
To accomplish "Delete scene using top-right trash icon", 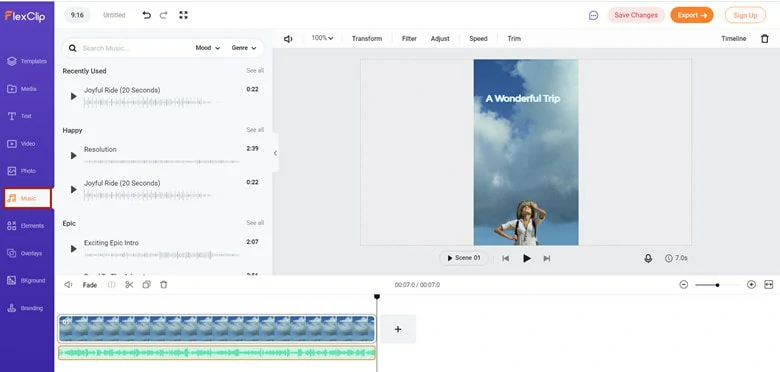I will (x=765, y=38).
